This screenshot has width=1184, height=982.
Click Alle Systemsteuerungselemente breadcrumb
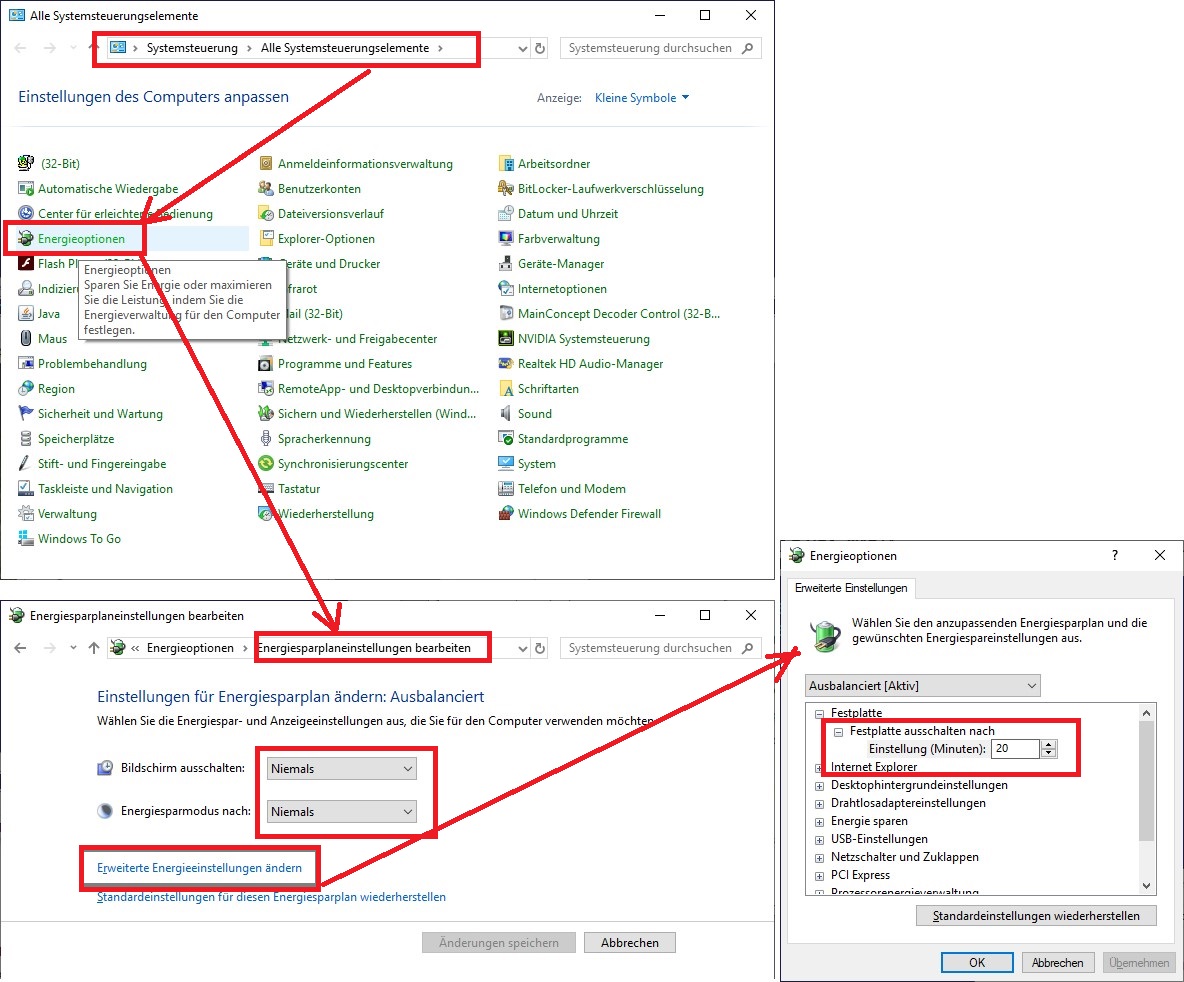pyautogui.click(x=345, y=48)
